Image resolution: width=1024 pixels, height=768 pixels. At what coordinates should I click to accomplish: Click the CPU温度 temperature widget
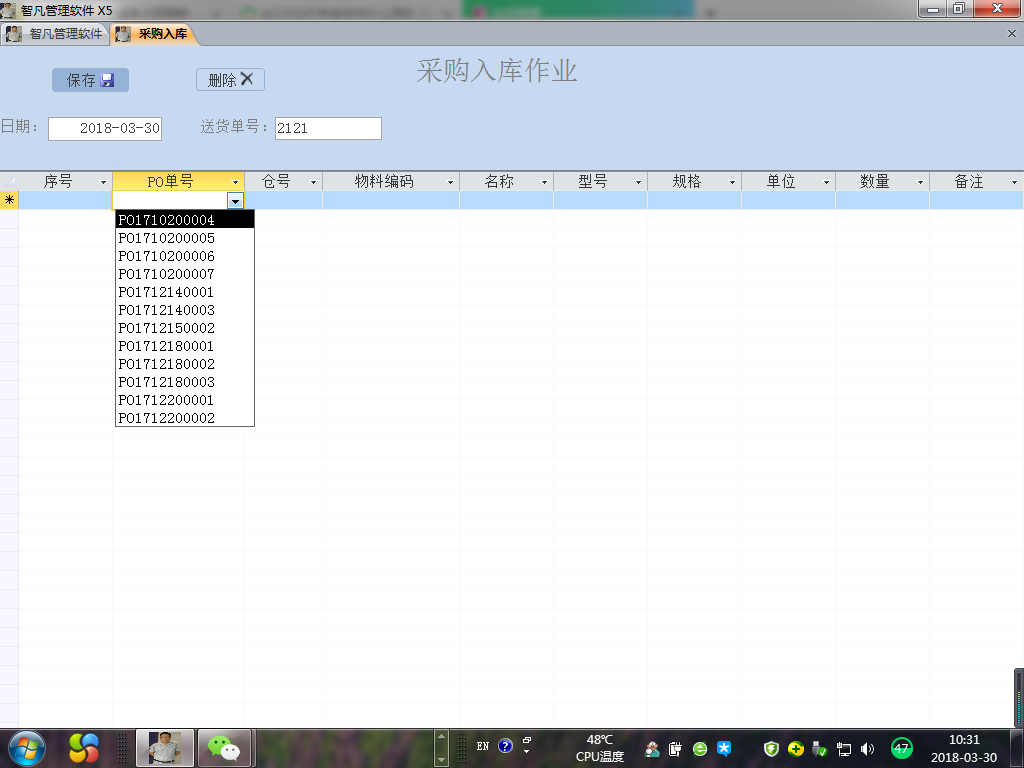[600, 748]
